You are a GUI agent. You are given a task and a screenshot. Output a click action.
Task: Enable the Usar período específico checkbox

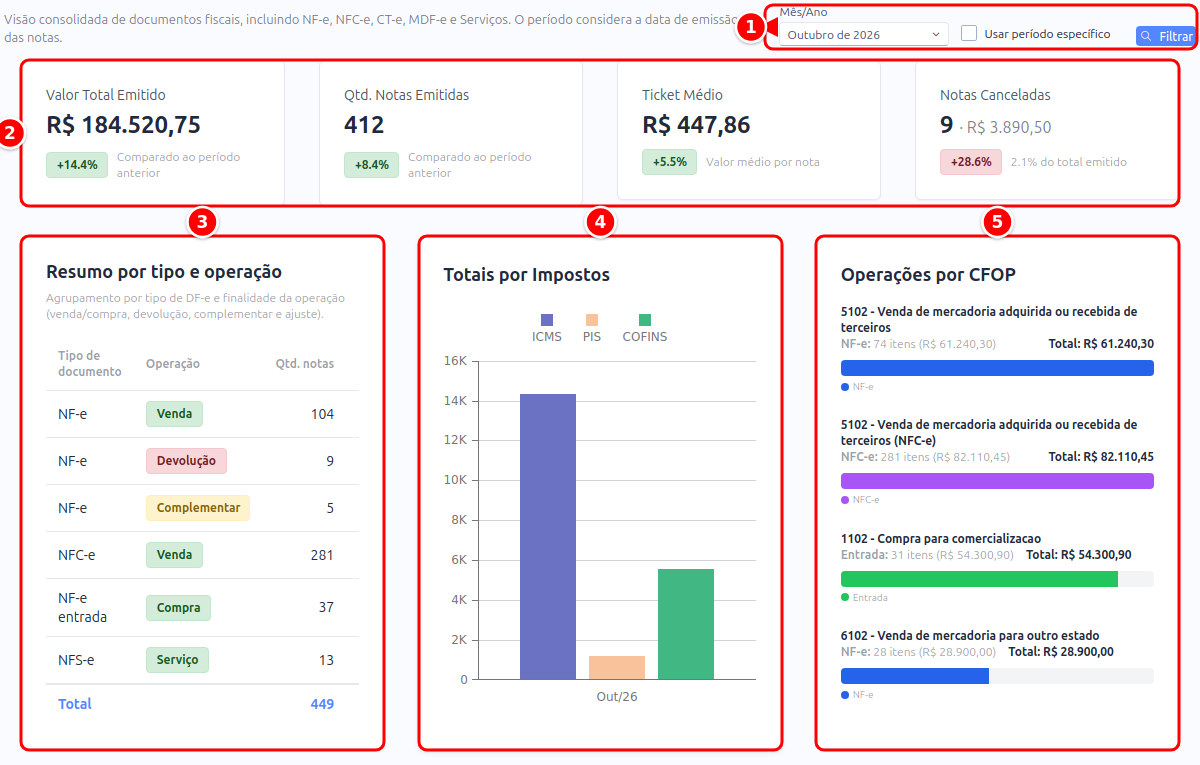968,33
